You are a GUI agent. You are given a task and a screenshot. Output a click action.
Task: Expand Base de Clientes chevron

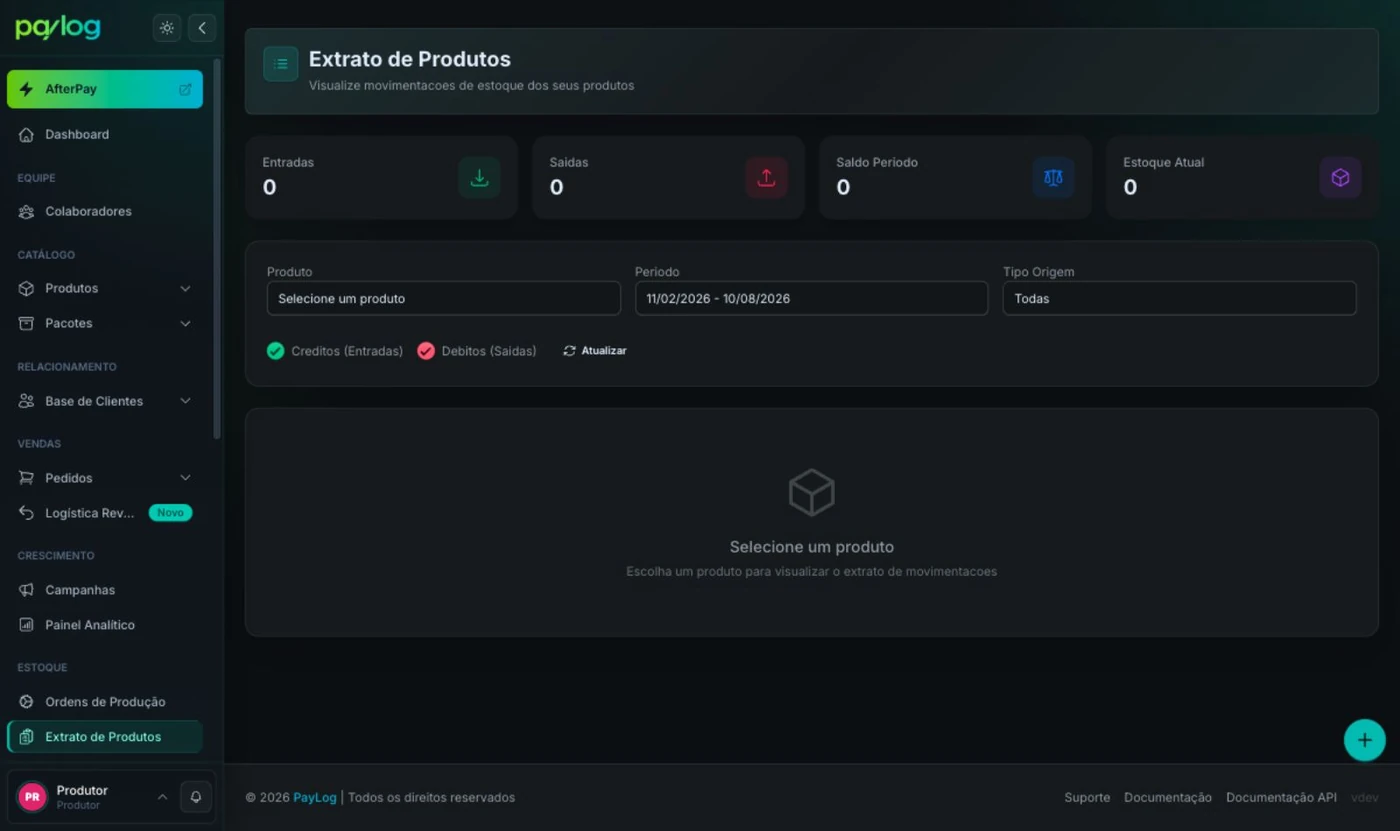185,401
